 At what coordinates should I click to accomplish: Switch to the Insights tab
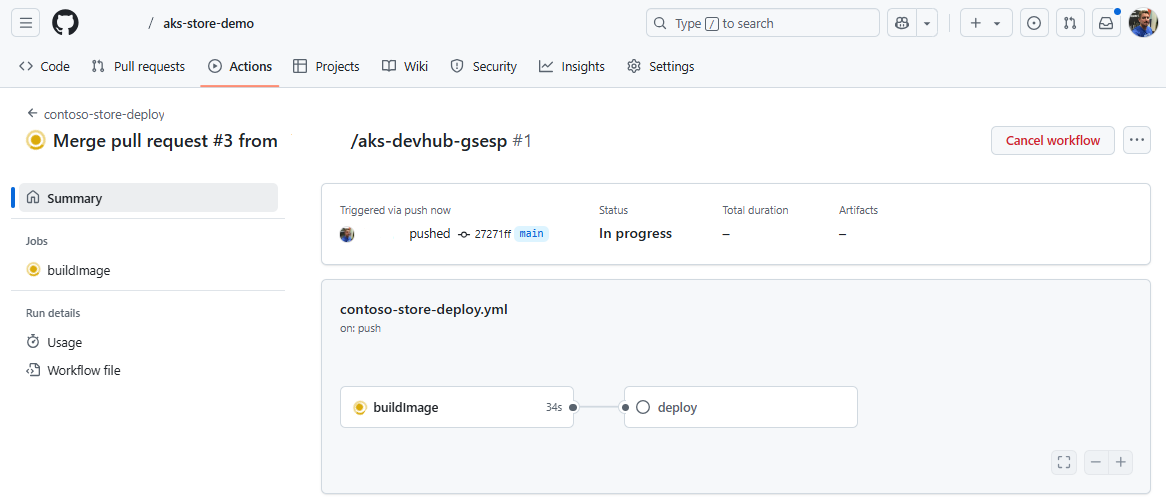pyautogui.click(x=572, y=66)
